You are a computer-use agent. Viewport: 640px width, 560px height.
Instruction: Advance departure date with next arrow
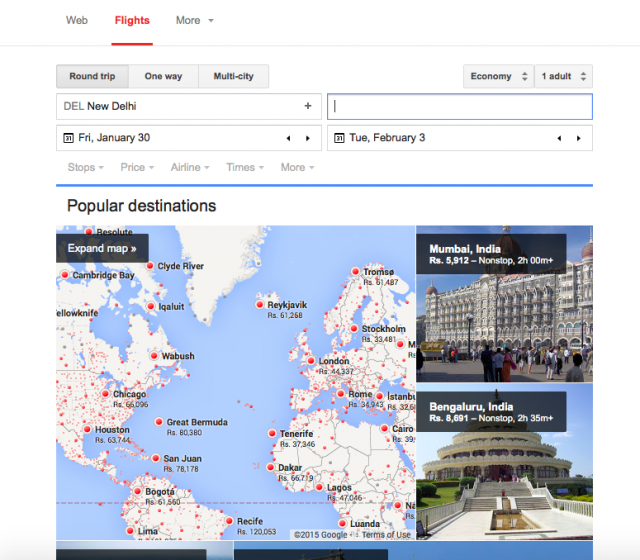pyautogui.click(x=307, y=138)
